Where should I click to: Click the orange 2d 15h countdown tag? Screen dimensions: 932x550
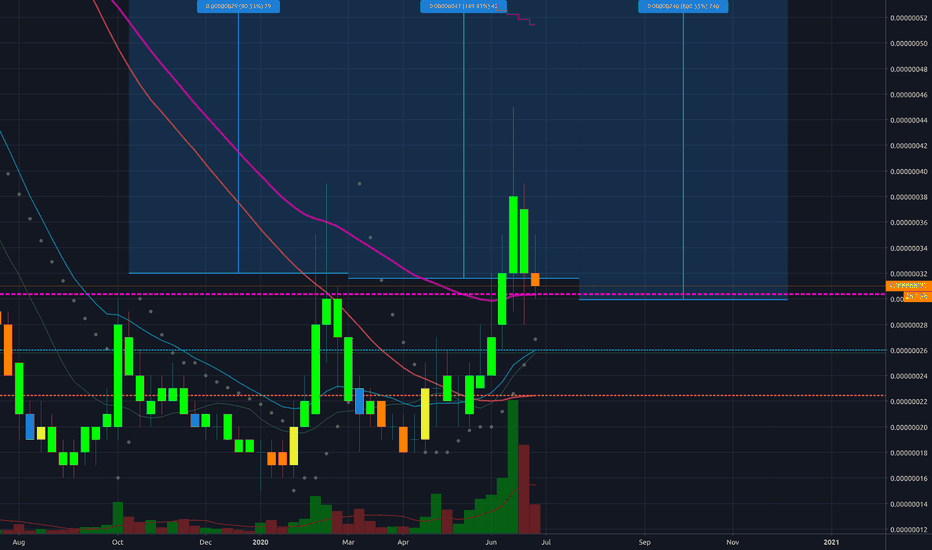click(x=917, y=296)
